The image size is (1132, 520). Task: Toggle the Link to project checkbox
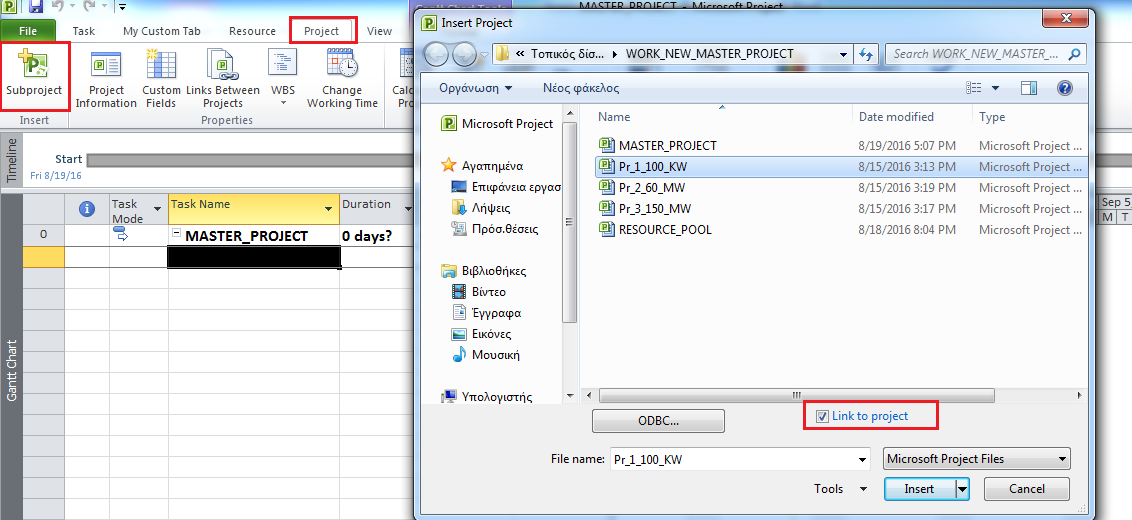(x=822, y=416)
